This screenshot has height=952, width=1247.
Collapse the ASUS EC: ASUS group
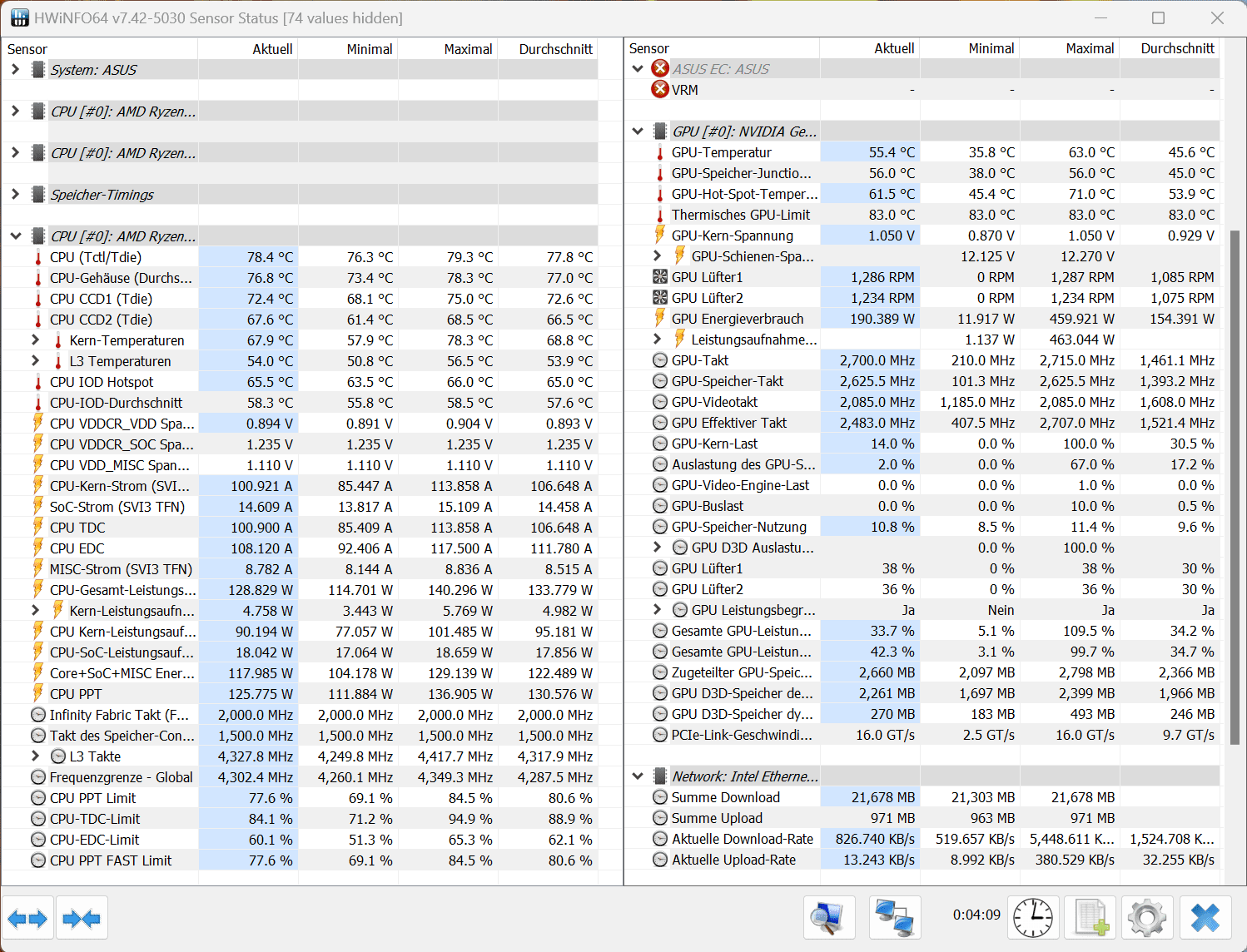[x=638, y=68]
